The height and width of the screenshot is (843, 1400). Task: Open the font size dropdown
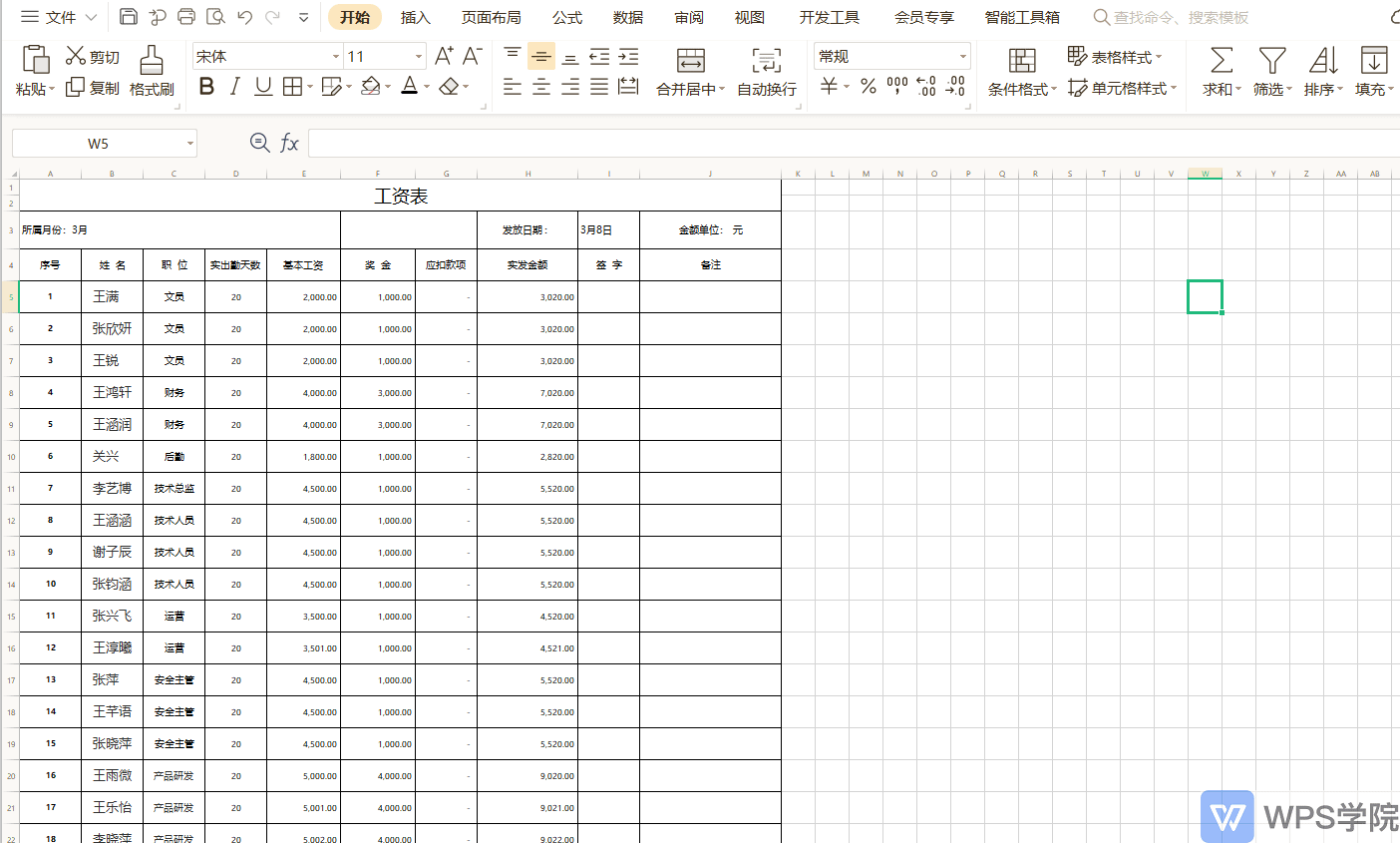[x=419, y=57]
